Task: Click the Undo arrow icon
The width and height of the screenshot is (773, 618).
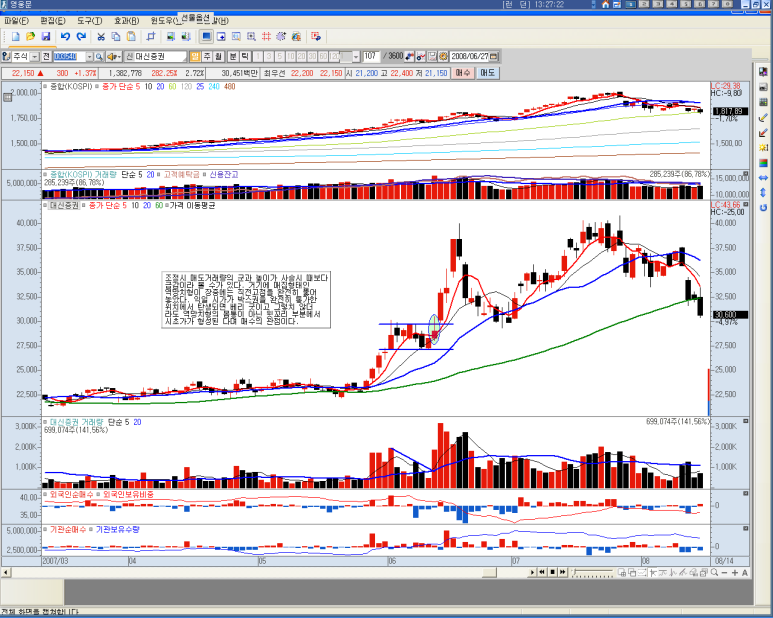Action: tap(65, 36)
